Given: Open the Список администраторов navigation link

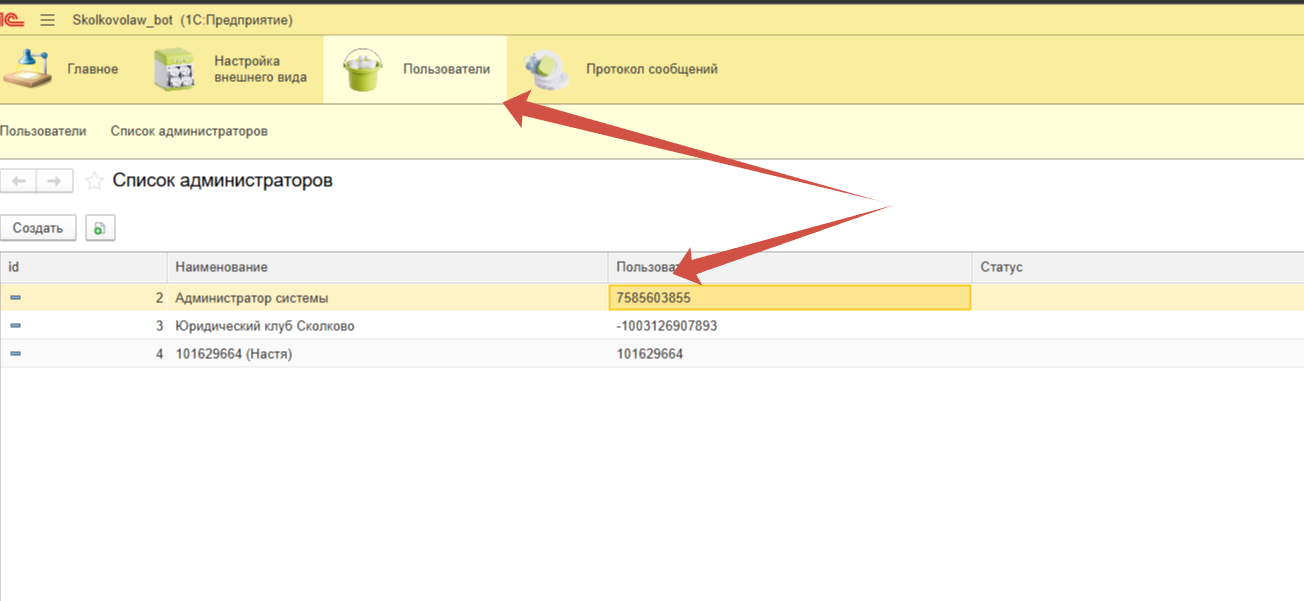Looking at the screenshot, I should tap(189, 131).
